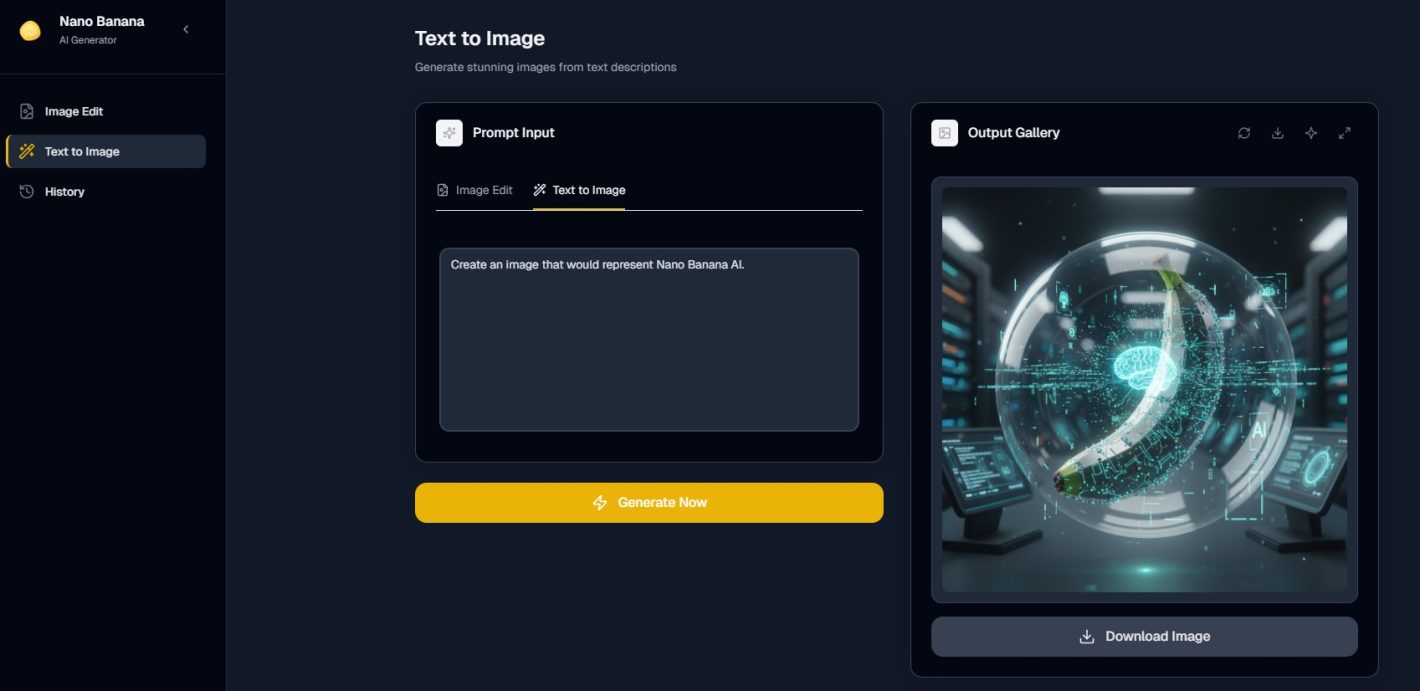
Task: Click the sparkle icon beside Prompt Input
Action: click(449, 133)
